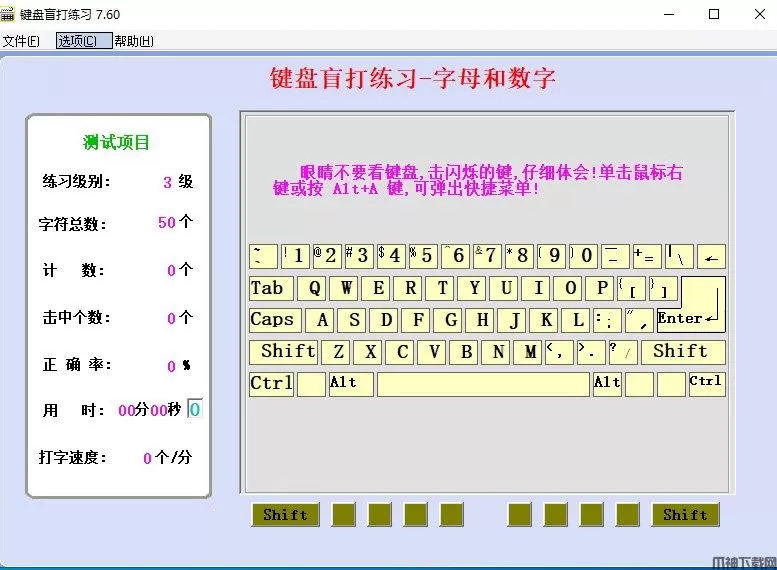This screenshot has height=570, width=777.
Task: Click the colon semicolon key
Action: point(608,320)
